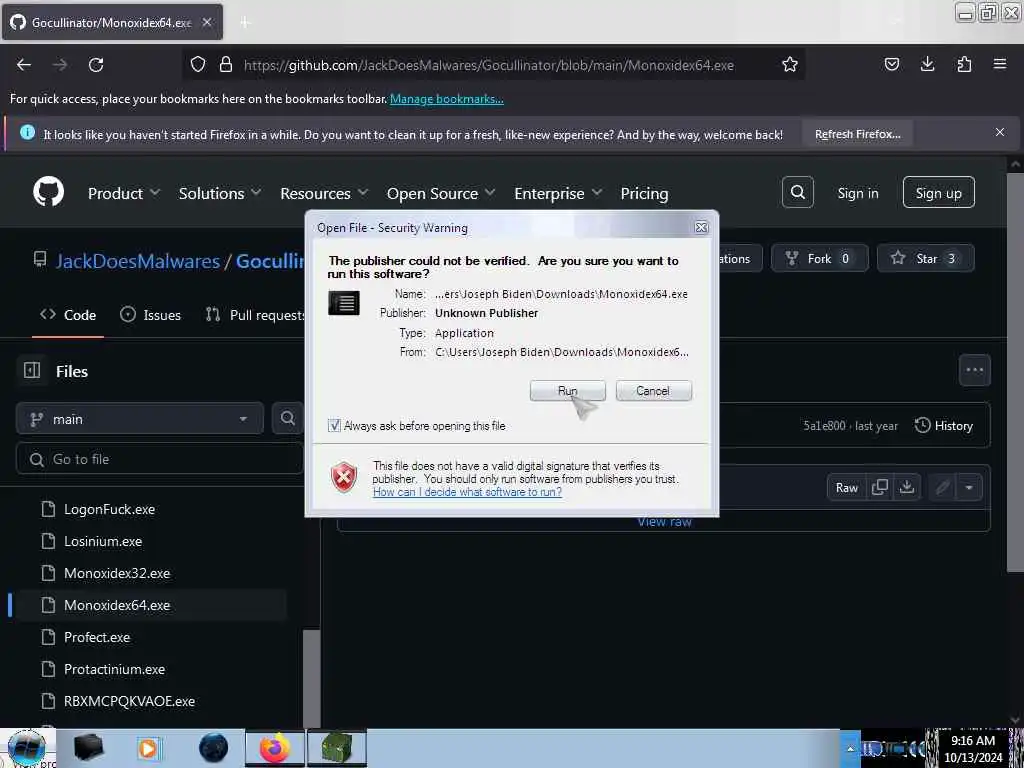Click the Sign up button
Viewport: 1024px width, 768px height.
[x=938, y=193]
